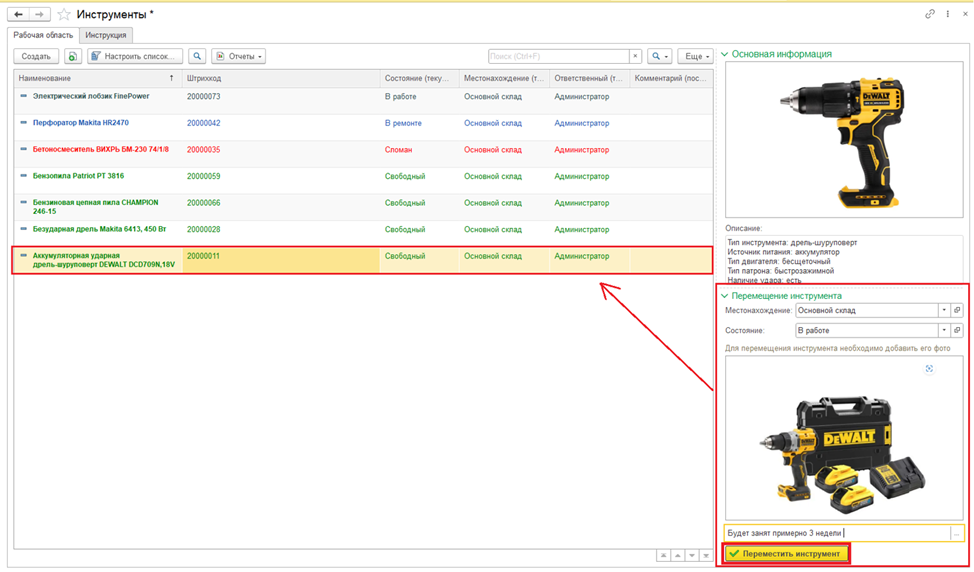Image resolution: width=974 pixels, height=572 pixels.
Task: Click the back navigation arrow
Action: (x=19, y=15)
